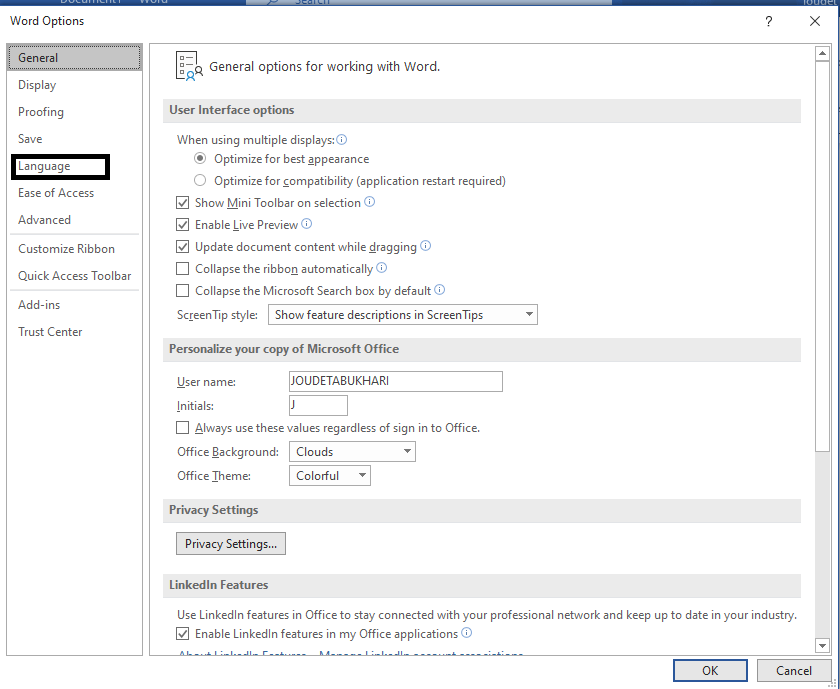Viewport: 840px width, 689px height.
Task: Check Always use these values regardless of sign in
Action: (x=182, y=427)
